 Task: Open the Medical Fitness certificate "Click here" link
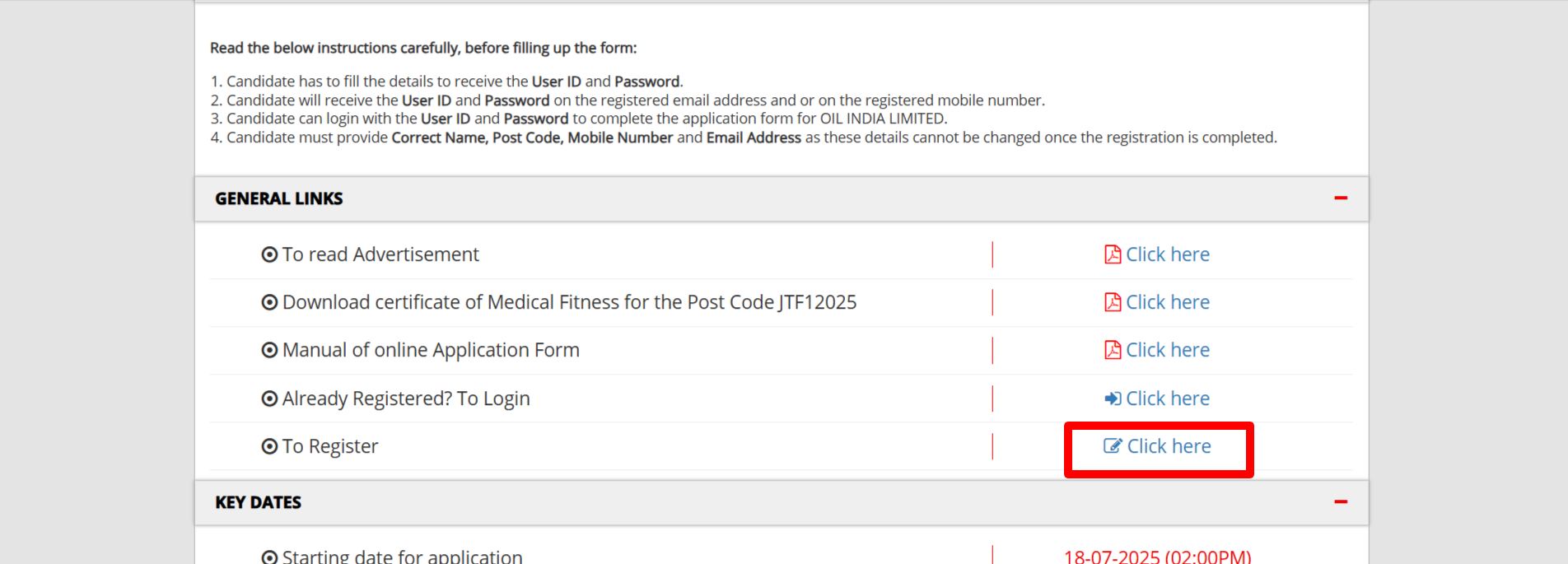click(1167, 302)
